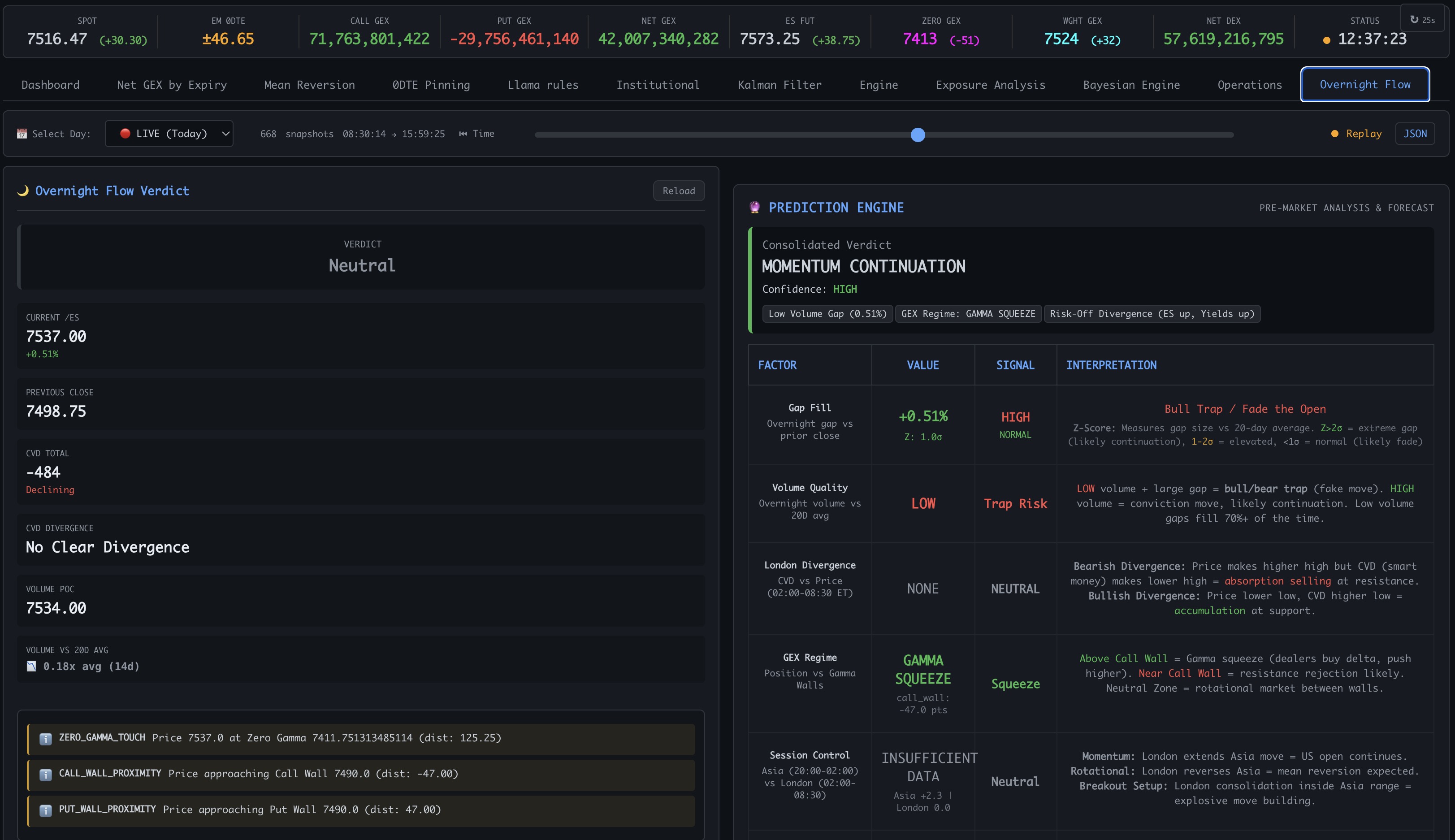The image size is (1455, 840).
Task: Click the Risk-Off Divergence tag
Action: click(x=1152, y=314)
